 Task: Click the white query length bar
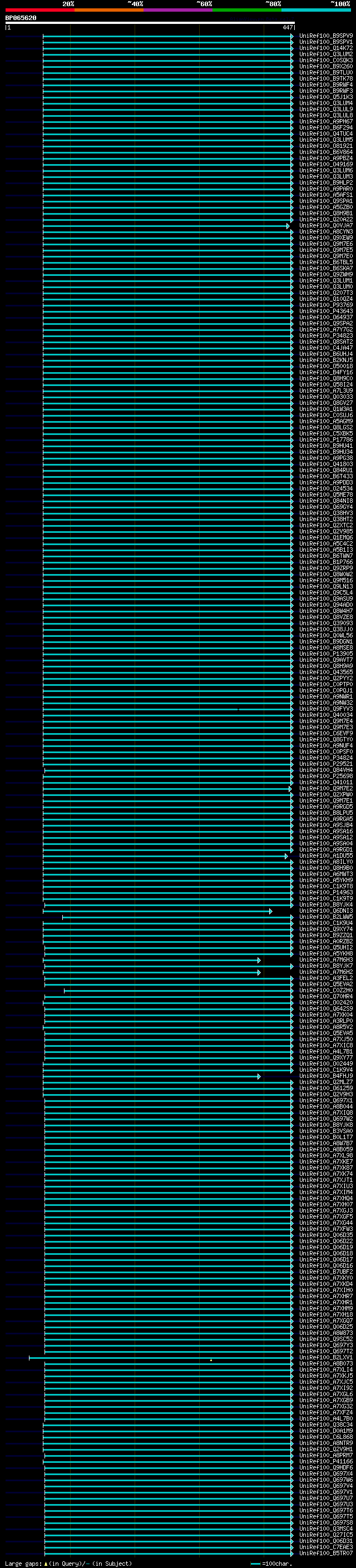(150, 22)
